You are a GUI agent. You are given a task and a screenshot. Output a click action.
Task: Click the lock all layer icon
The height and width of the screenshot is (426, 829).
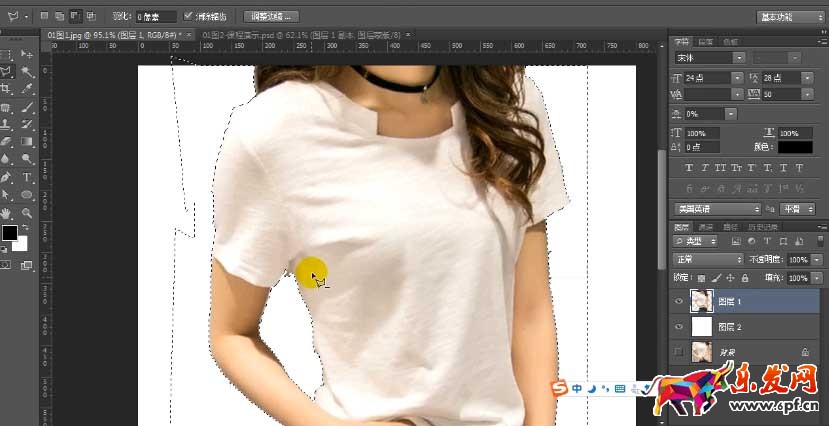click(745, 277)
